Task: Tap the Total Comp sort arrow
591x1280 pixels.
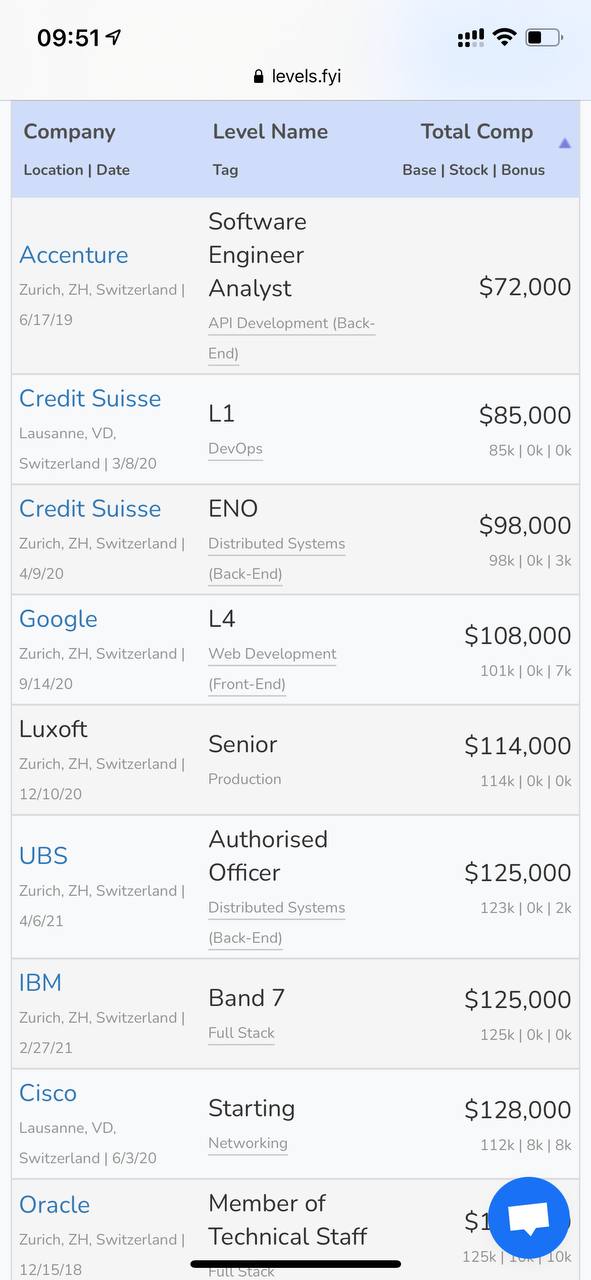Action: point(564,144)
